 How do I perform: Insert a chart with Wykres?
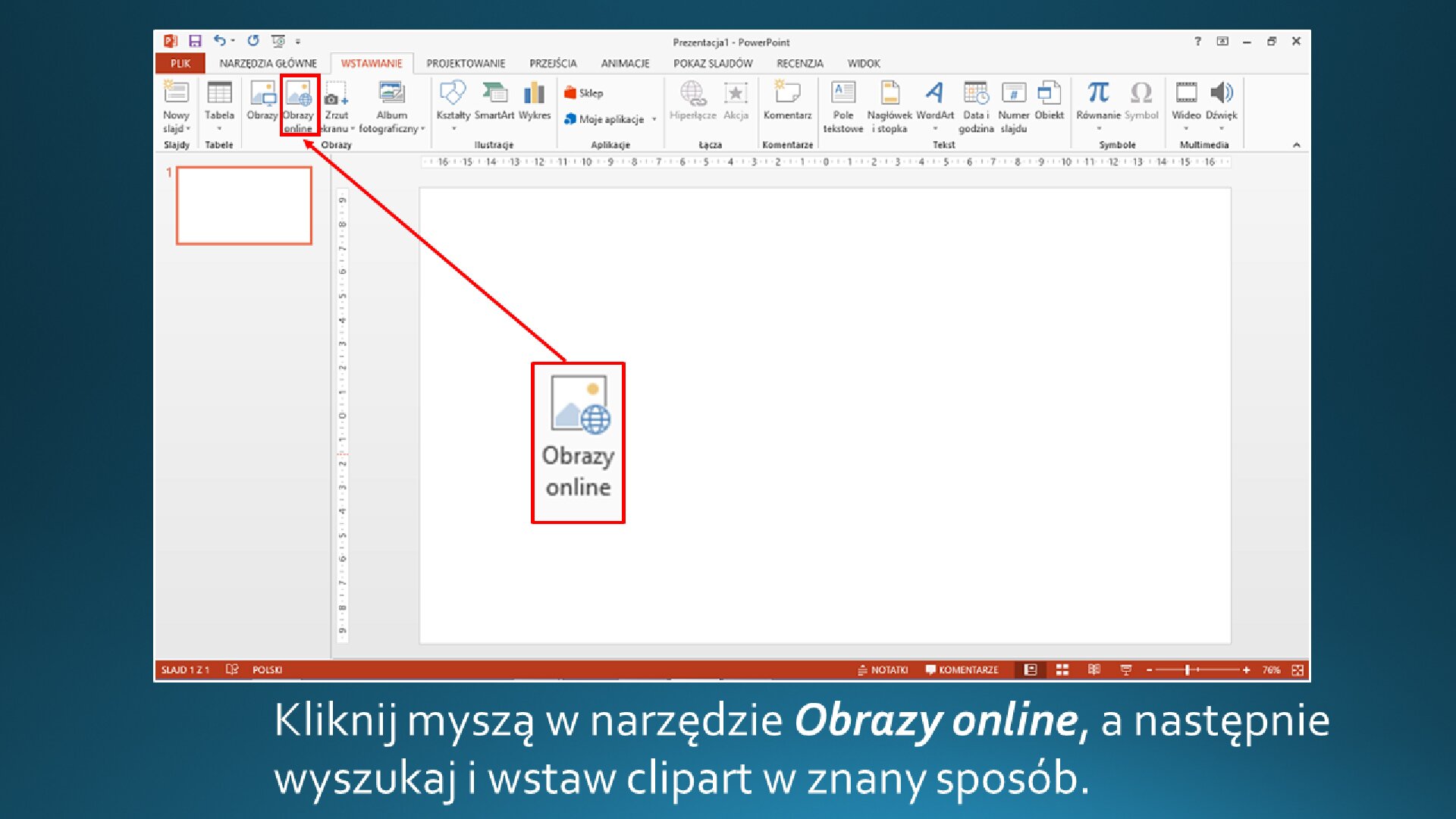pos(533,102)
